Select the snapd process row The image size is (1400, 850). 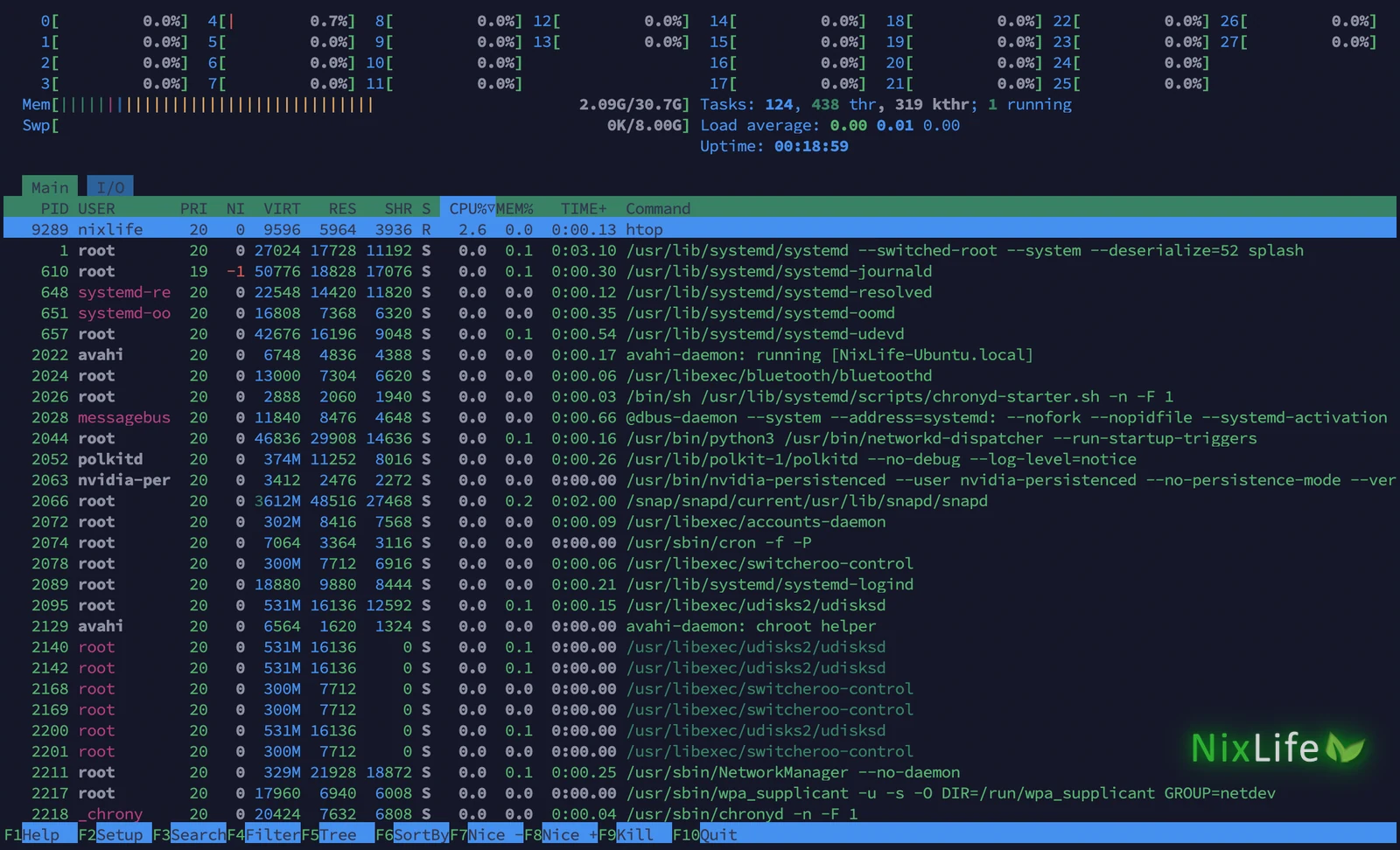700,501
